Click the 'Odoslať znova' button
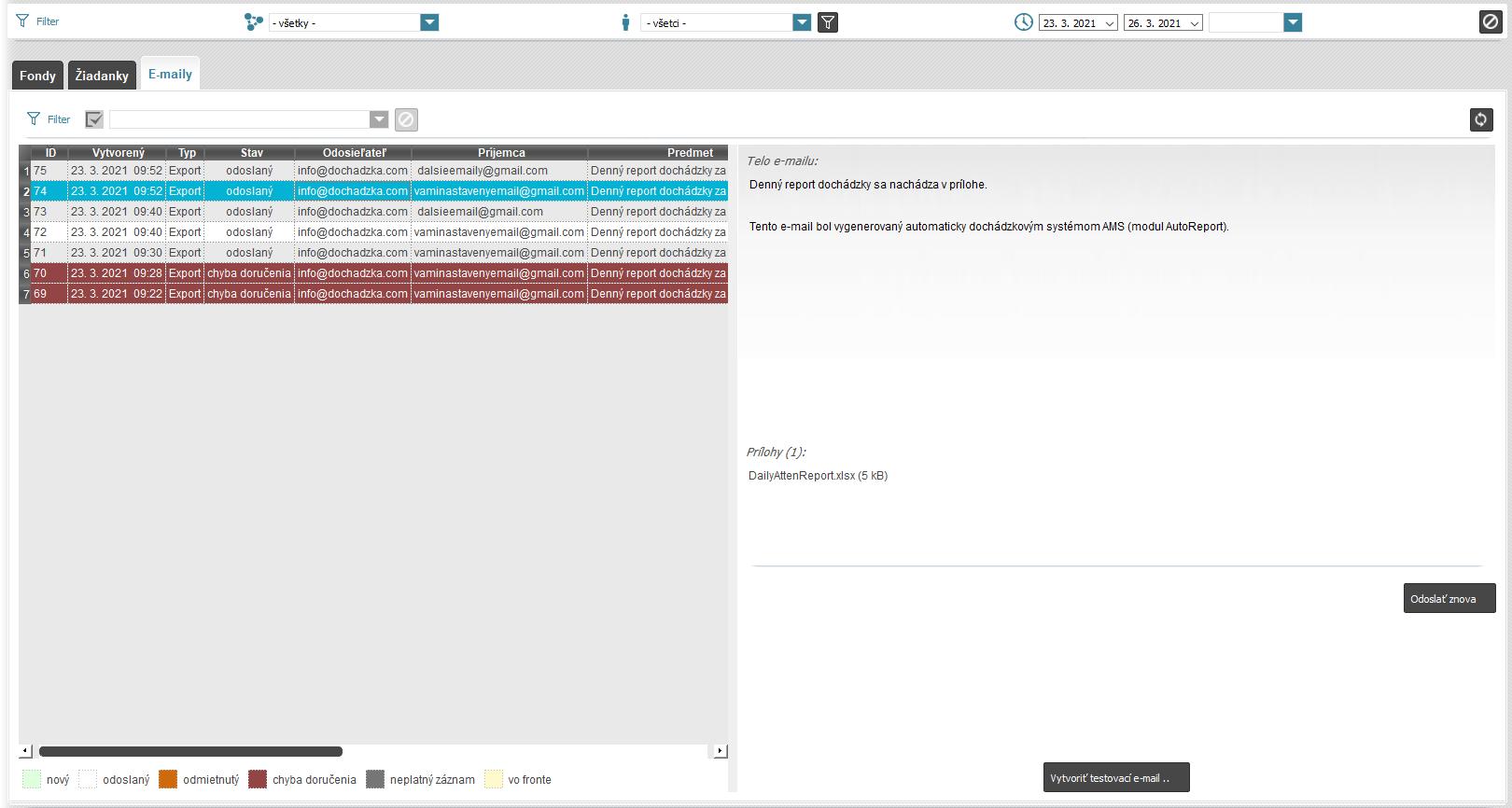 1449,599
